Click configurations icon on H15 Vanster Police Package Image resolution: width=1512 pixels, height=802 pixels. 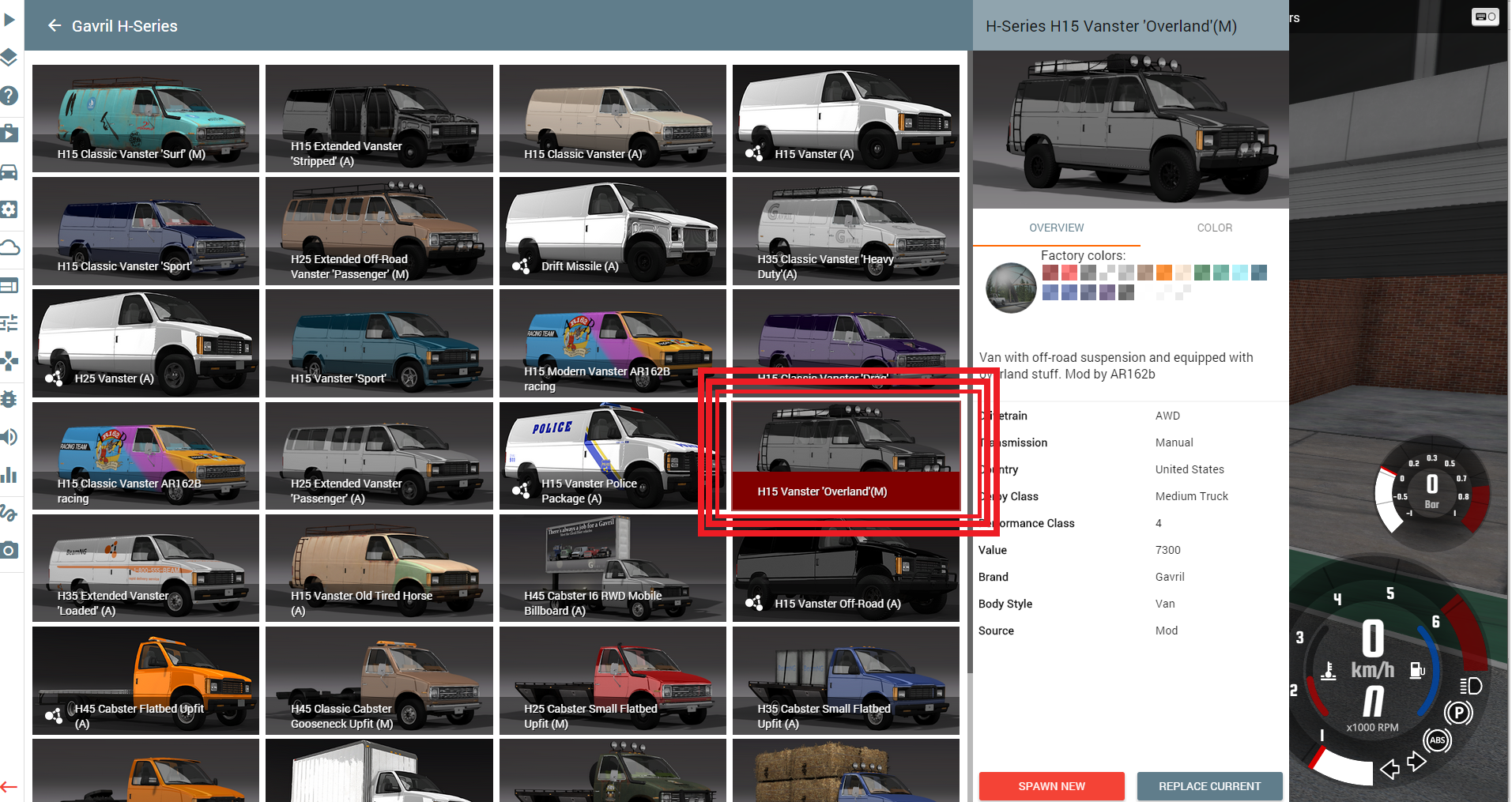click(x=520, y=491)
